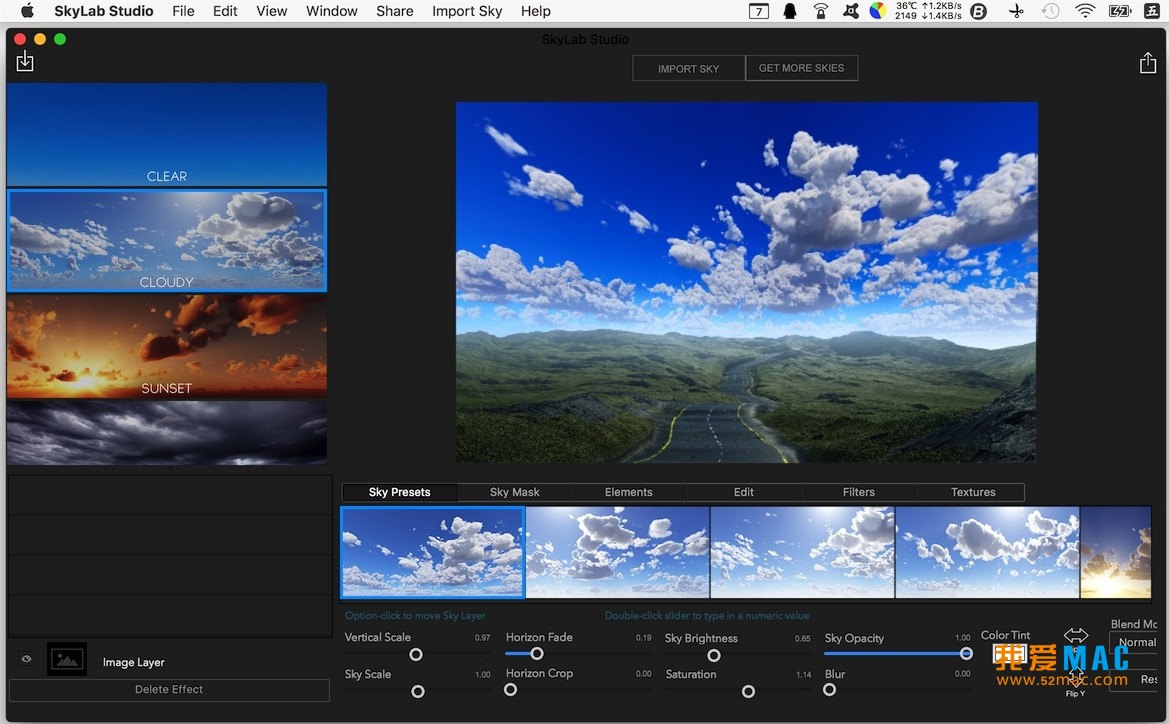
Task: Click the Sky Opacity slider handle
Action: click(966, 653)
